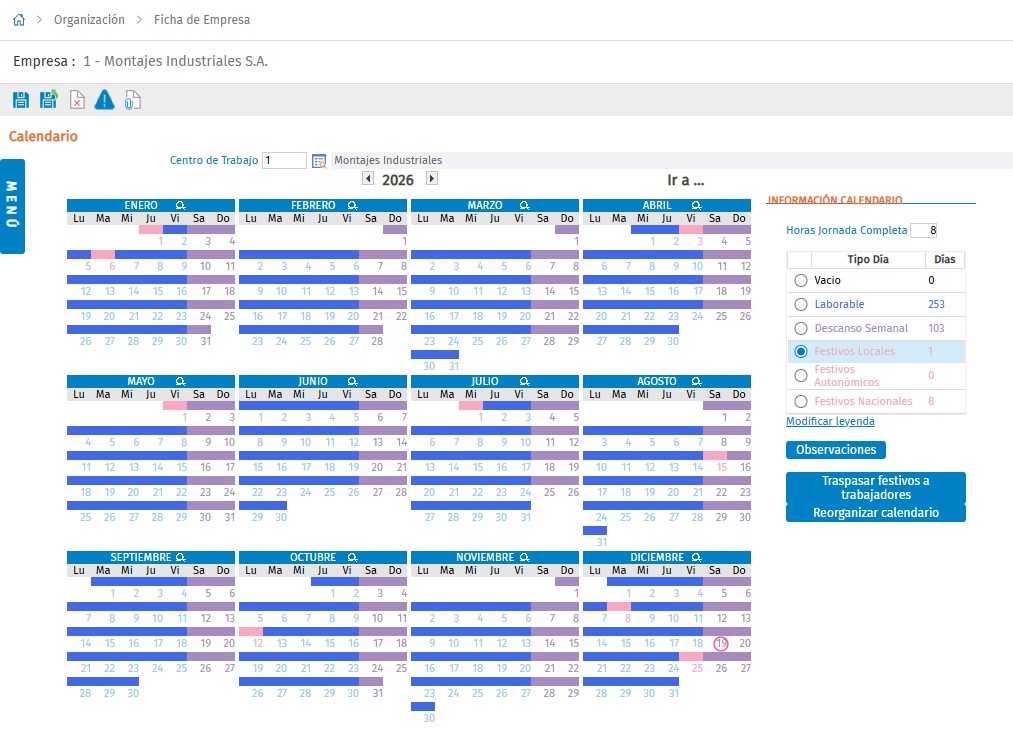Click Montajes Industriales work center name
Screen dimensions: 1013x729
(x=388, y=160)
